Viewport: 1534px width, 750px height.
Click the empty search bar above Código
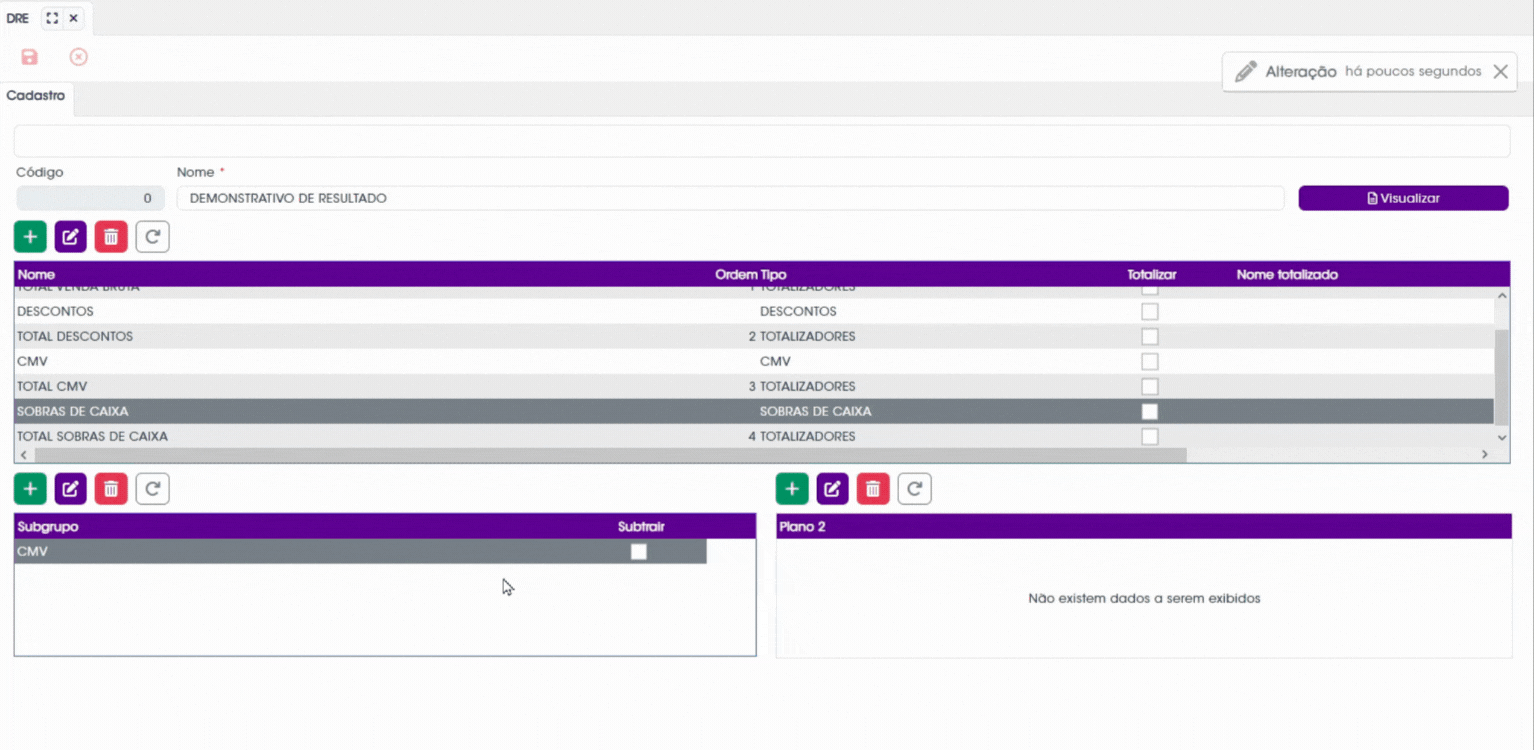click(761, 141)
